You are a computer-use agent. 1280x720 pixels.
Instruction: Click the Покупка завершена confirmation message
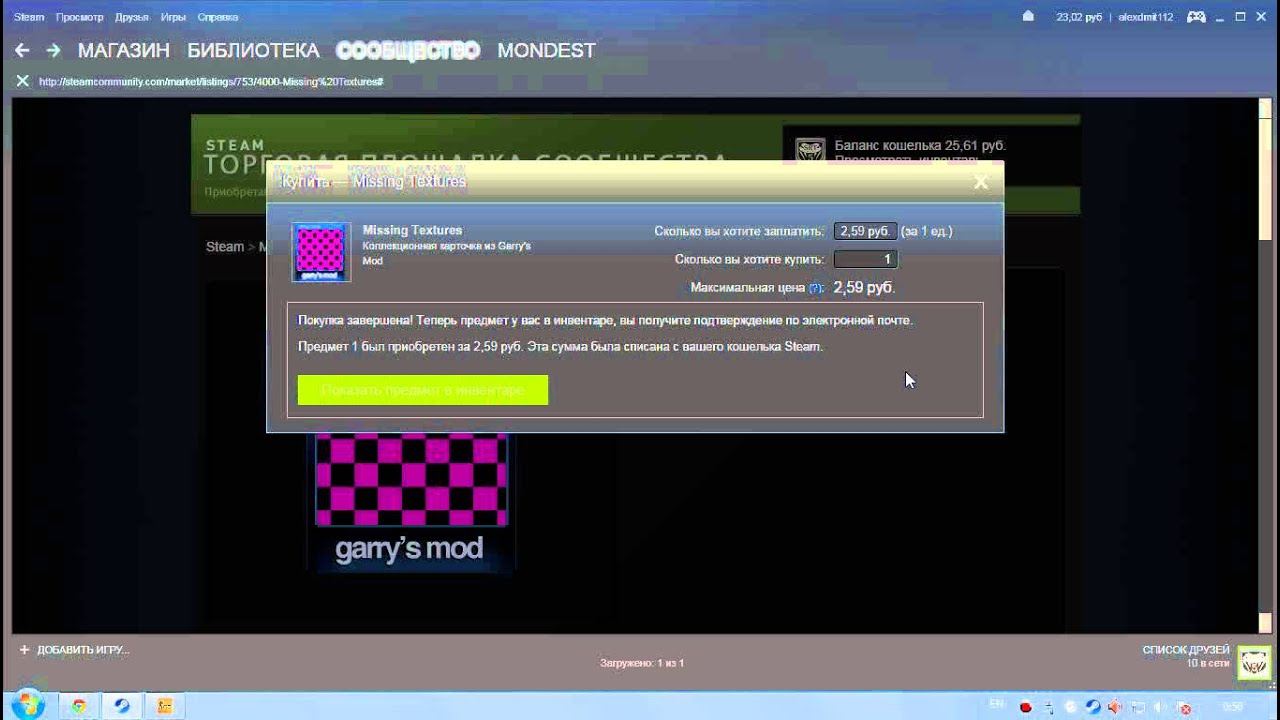605,320
